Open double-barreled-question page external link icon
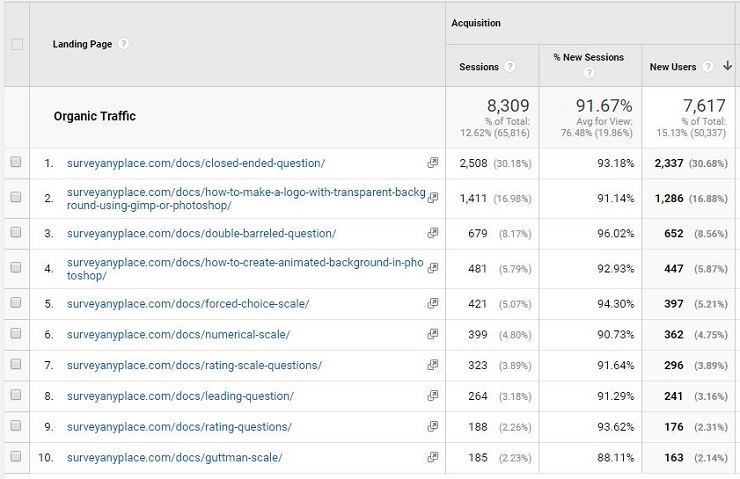This screenshot has height=479, width=740. point(432,233)
